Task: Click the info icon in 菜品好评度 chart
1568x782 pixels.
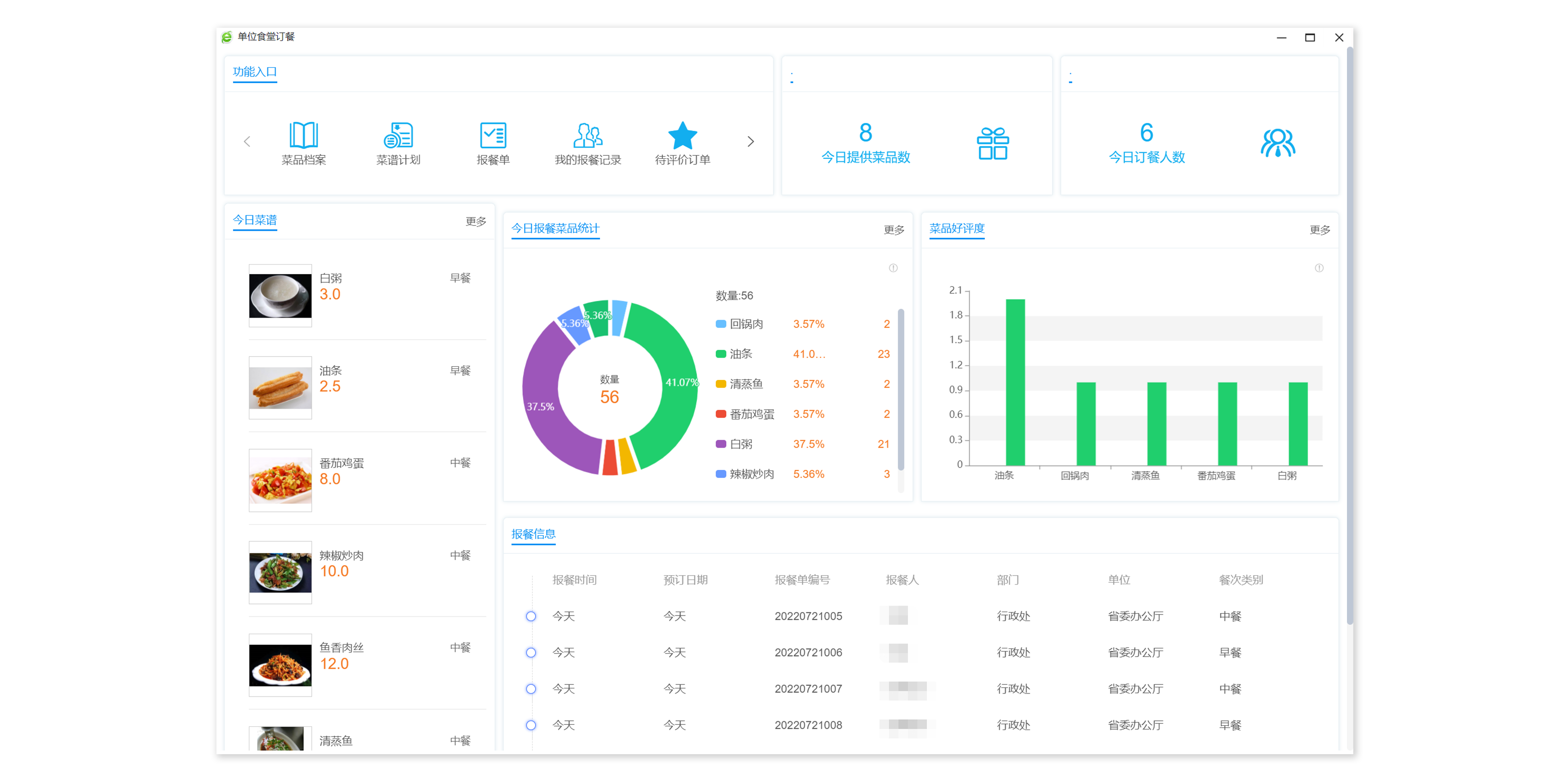Action: [x=1319, y=268]
